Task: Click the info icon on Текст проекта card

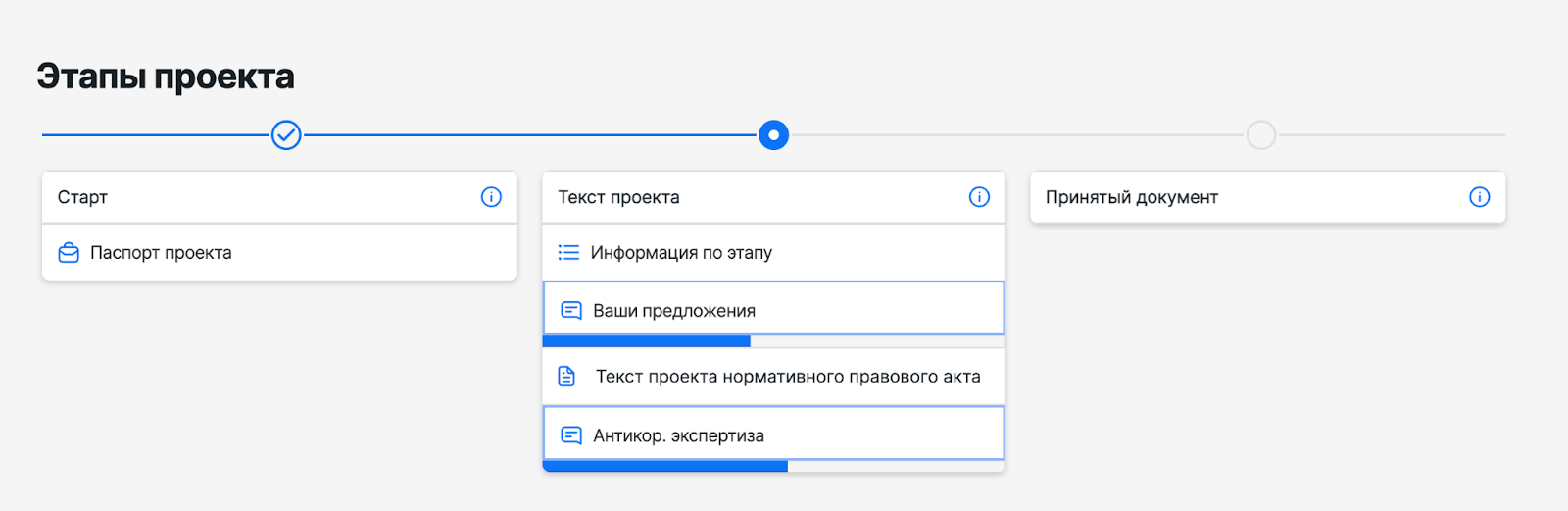Action: [x=979, y=197]
